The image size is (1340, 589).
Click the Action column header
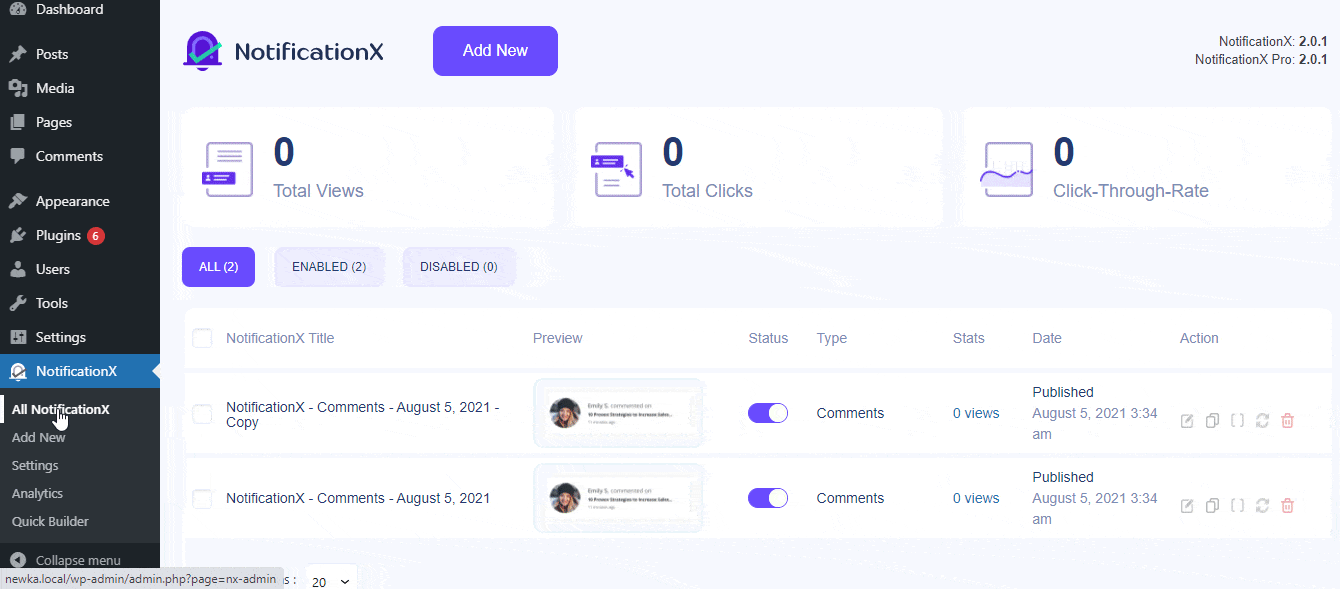tap(1199, 338)
